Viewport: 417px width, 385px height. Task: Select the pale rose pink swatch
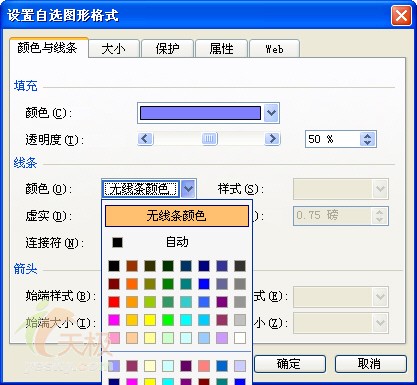click(114, 338)
